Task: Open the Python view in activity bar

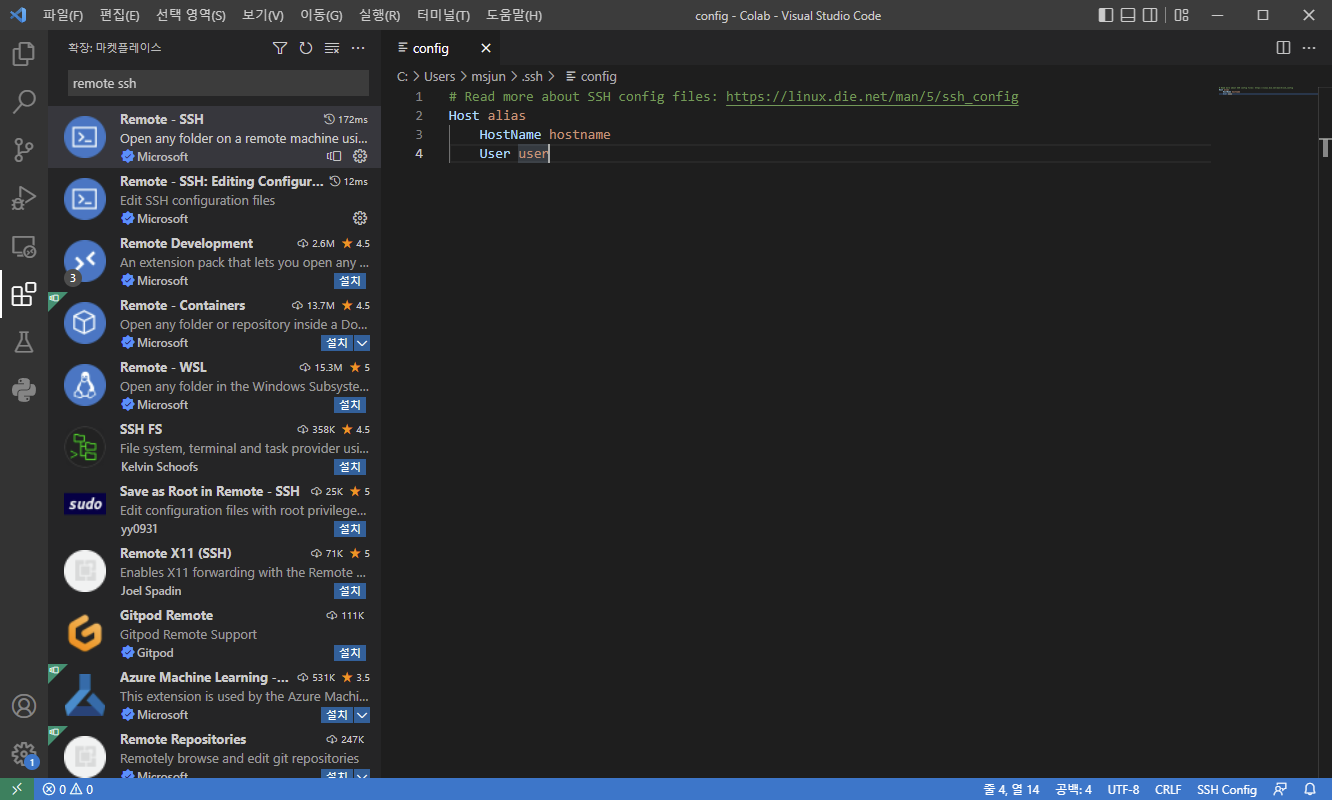Action: pyautogui.click(x=24, y=390)
